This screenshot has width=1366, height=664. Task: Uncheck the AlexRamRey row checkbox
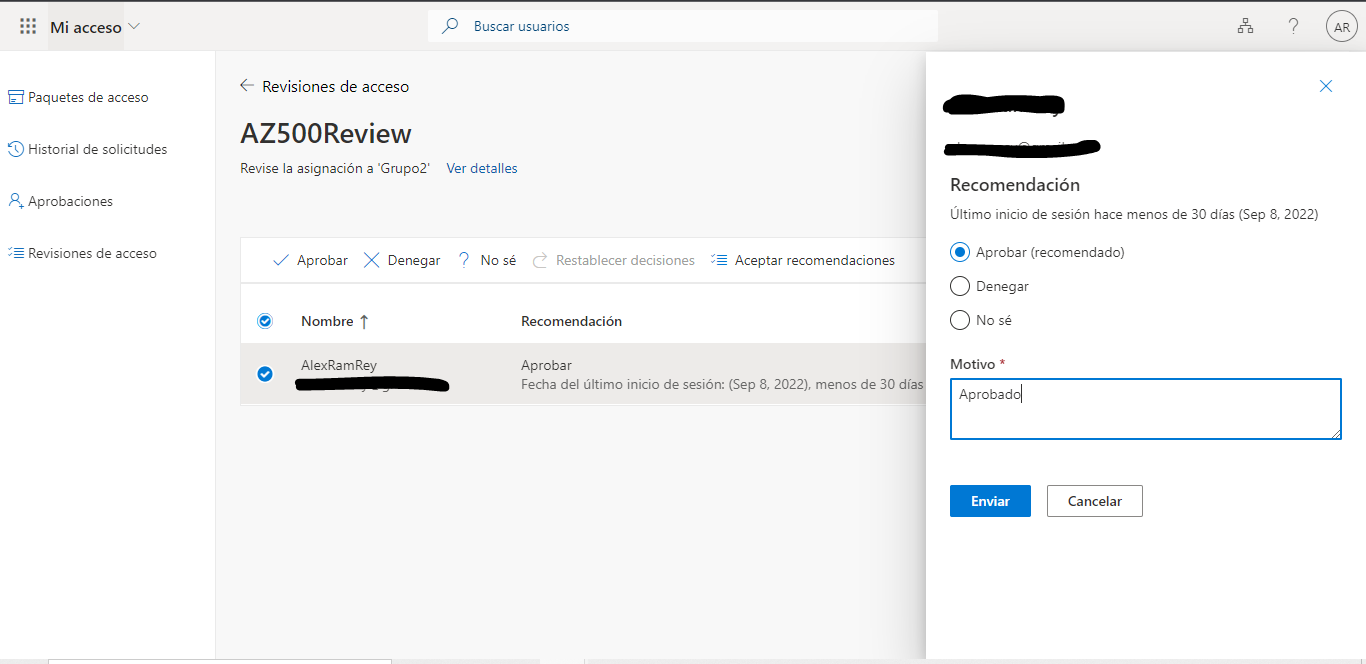[264, 373]
